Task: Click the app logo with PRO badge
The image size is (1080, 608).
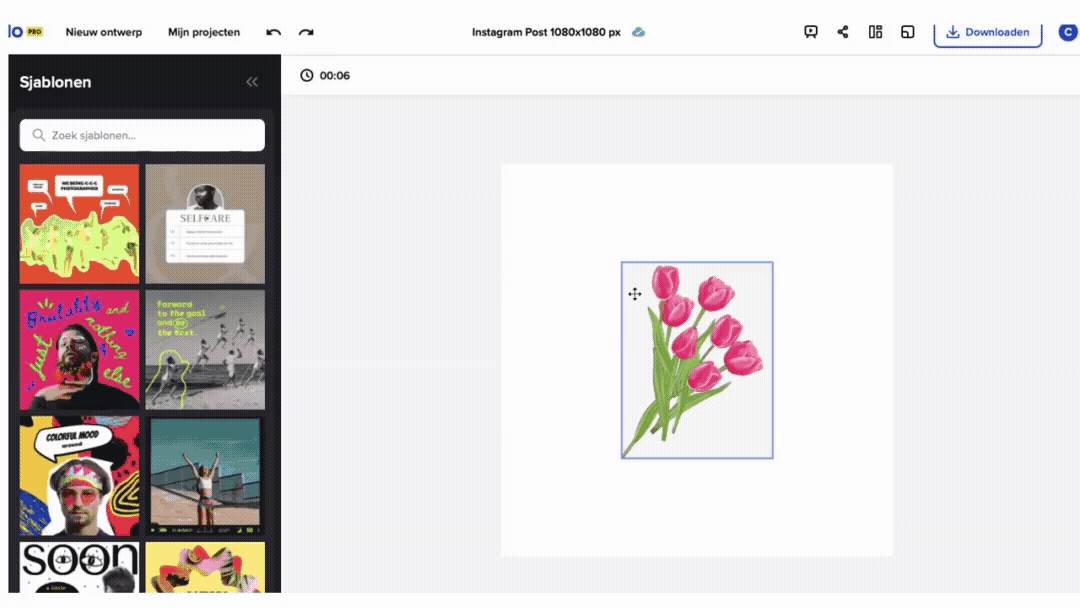Action: point(25,32)
